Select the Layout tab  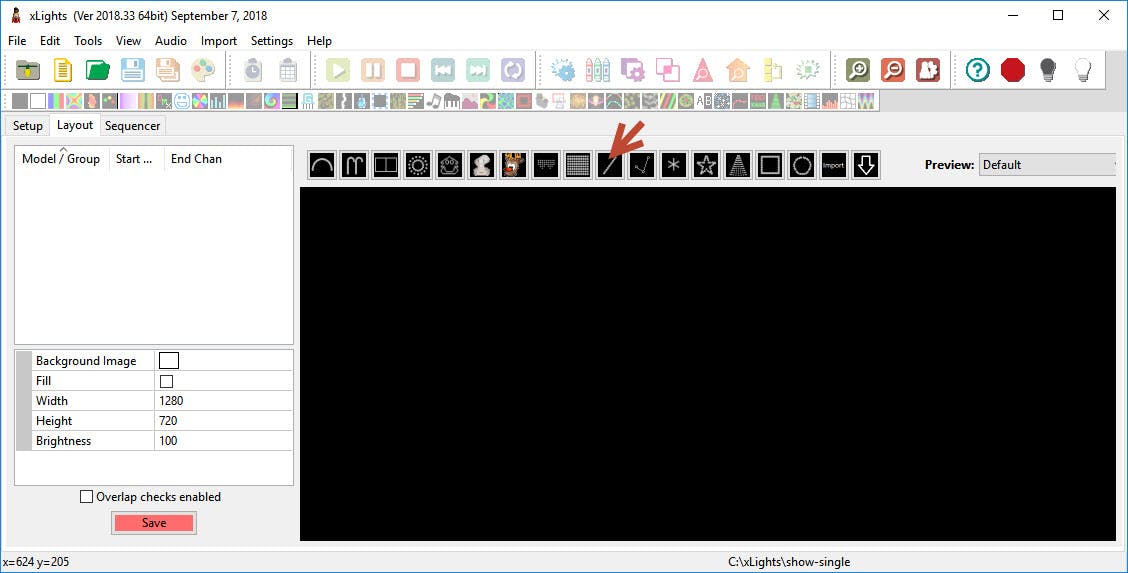point(75,125)
